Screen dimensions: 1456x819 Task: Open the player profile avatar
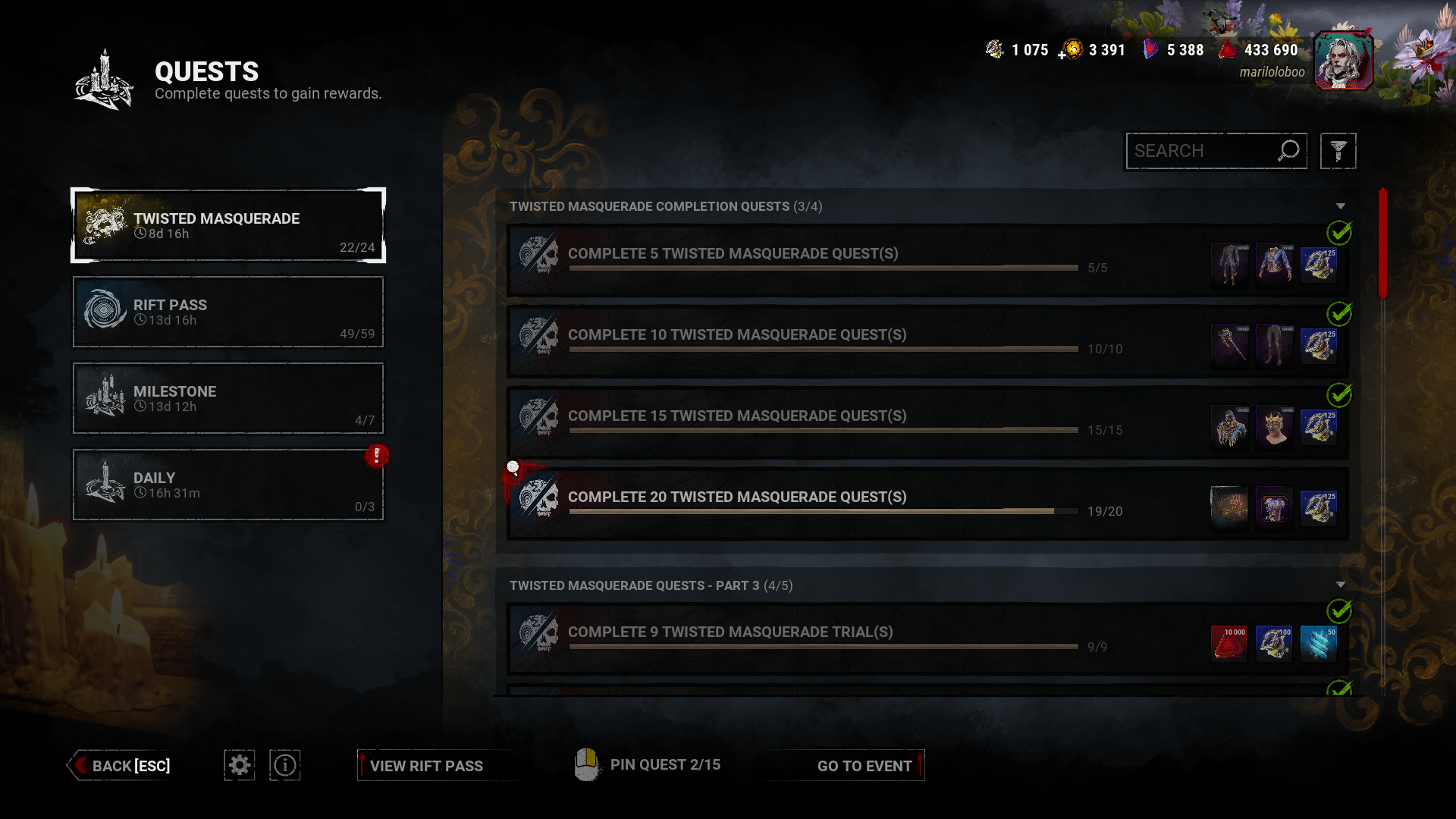pyautogui.click(x=1343, y=60)
